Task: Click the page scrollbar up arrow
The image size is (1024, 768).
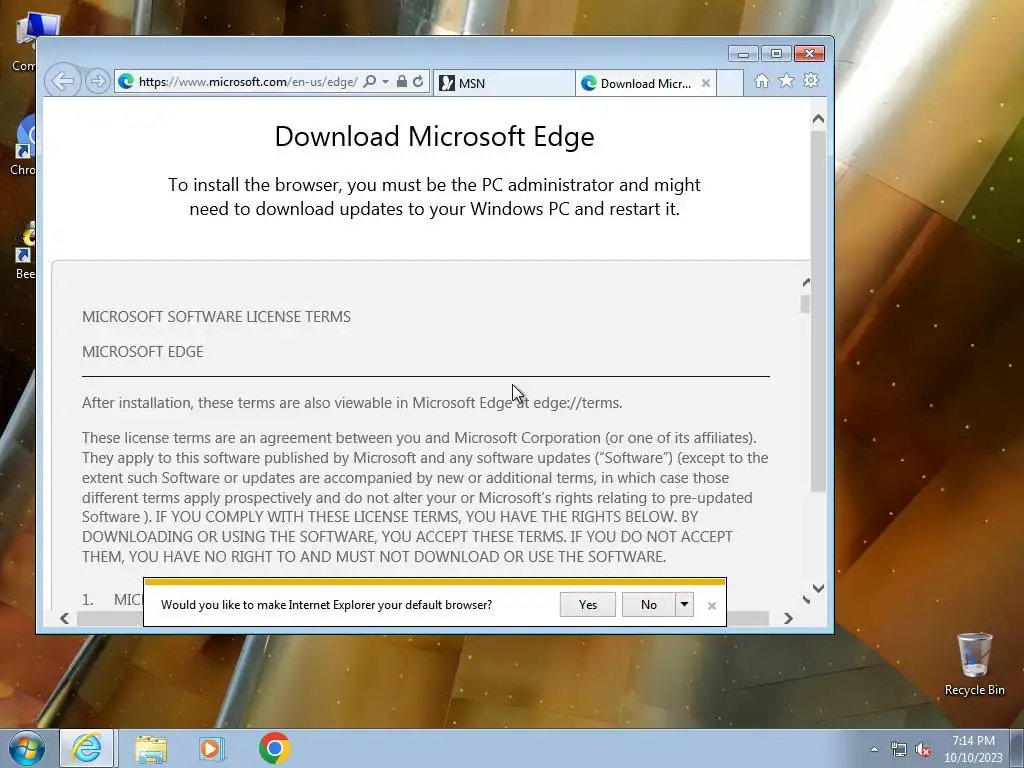Action: (818, 120)
